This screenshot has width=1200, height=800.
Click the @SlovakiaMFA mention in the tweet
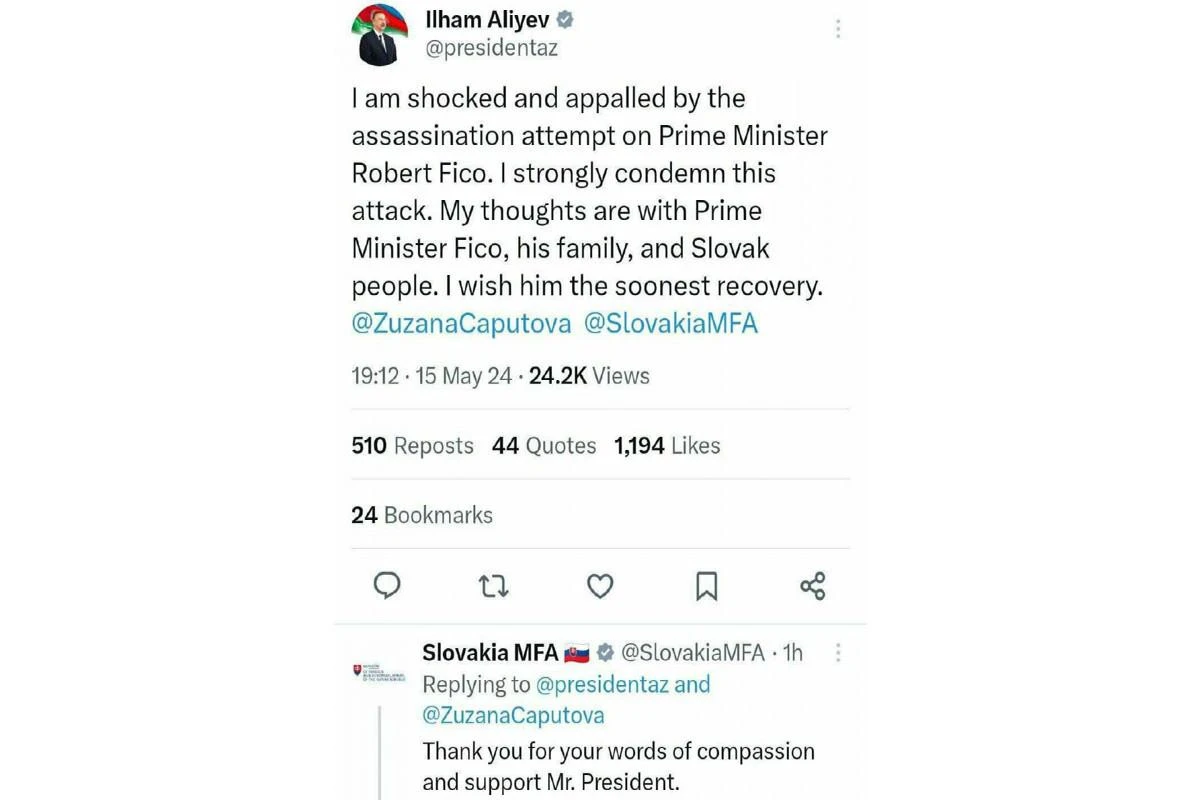point(671,324)
